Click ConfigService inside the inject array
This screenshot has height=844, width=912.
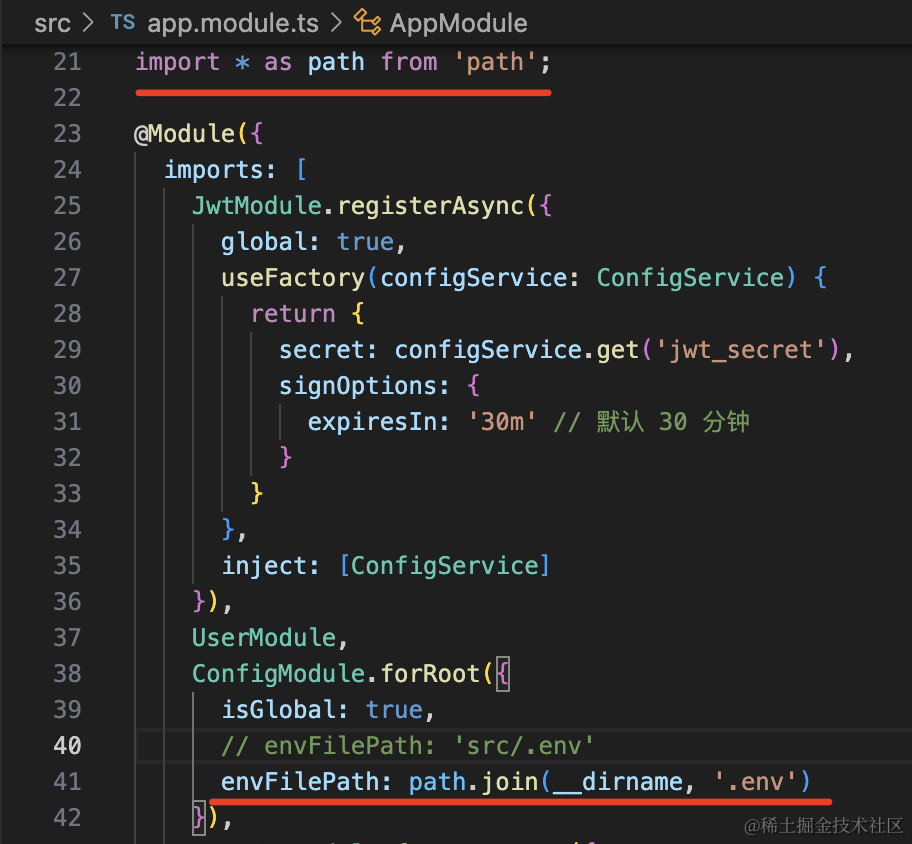point(445,566)
